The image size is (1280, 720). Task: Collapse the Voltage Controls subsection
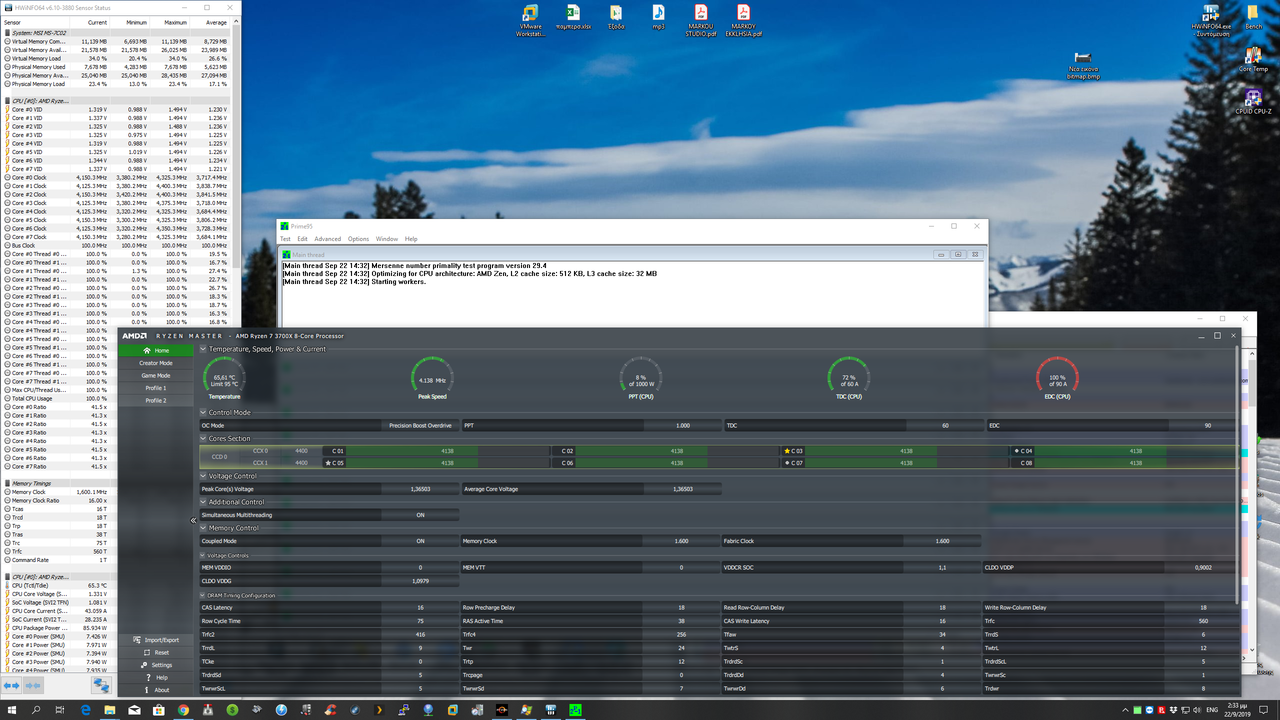(x=204, y=555)
